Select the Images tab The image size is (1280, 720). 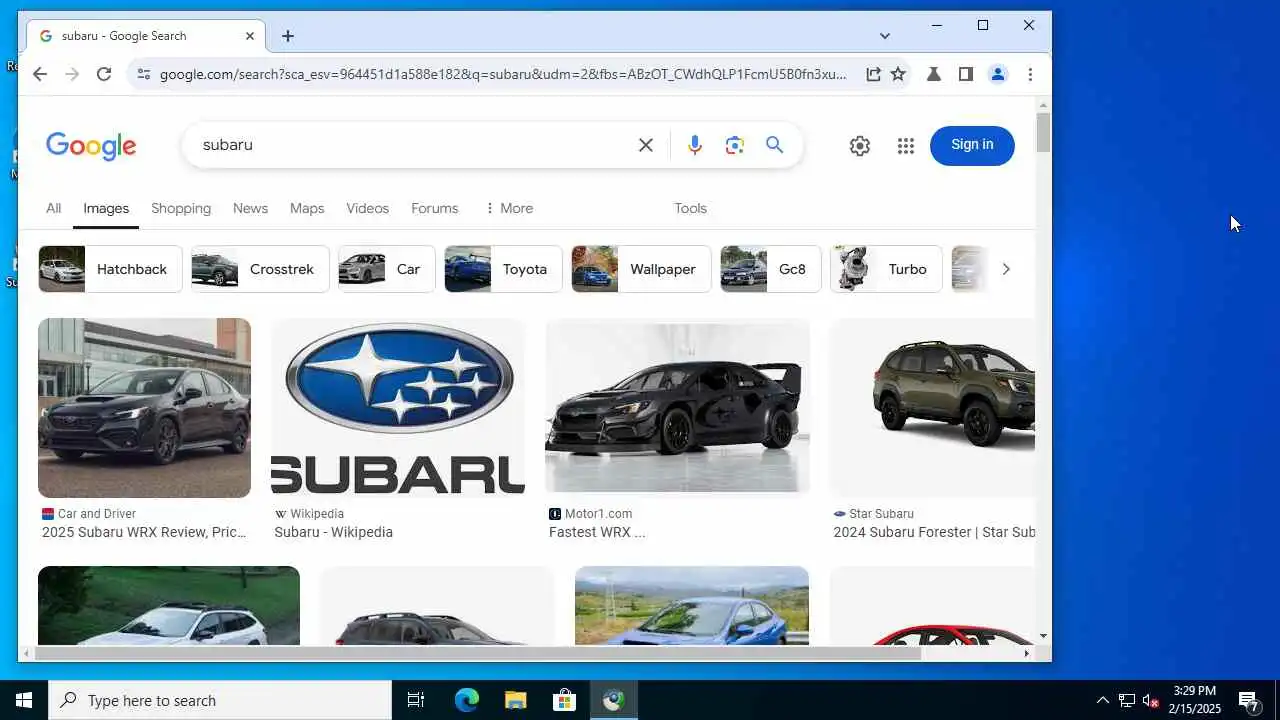[x=106, y=208]
